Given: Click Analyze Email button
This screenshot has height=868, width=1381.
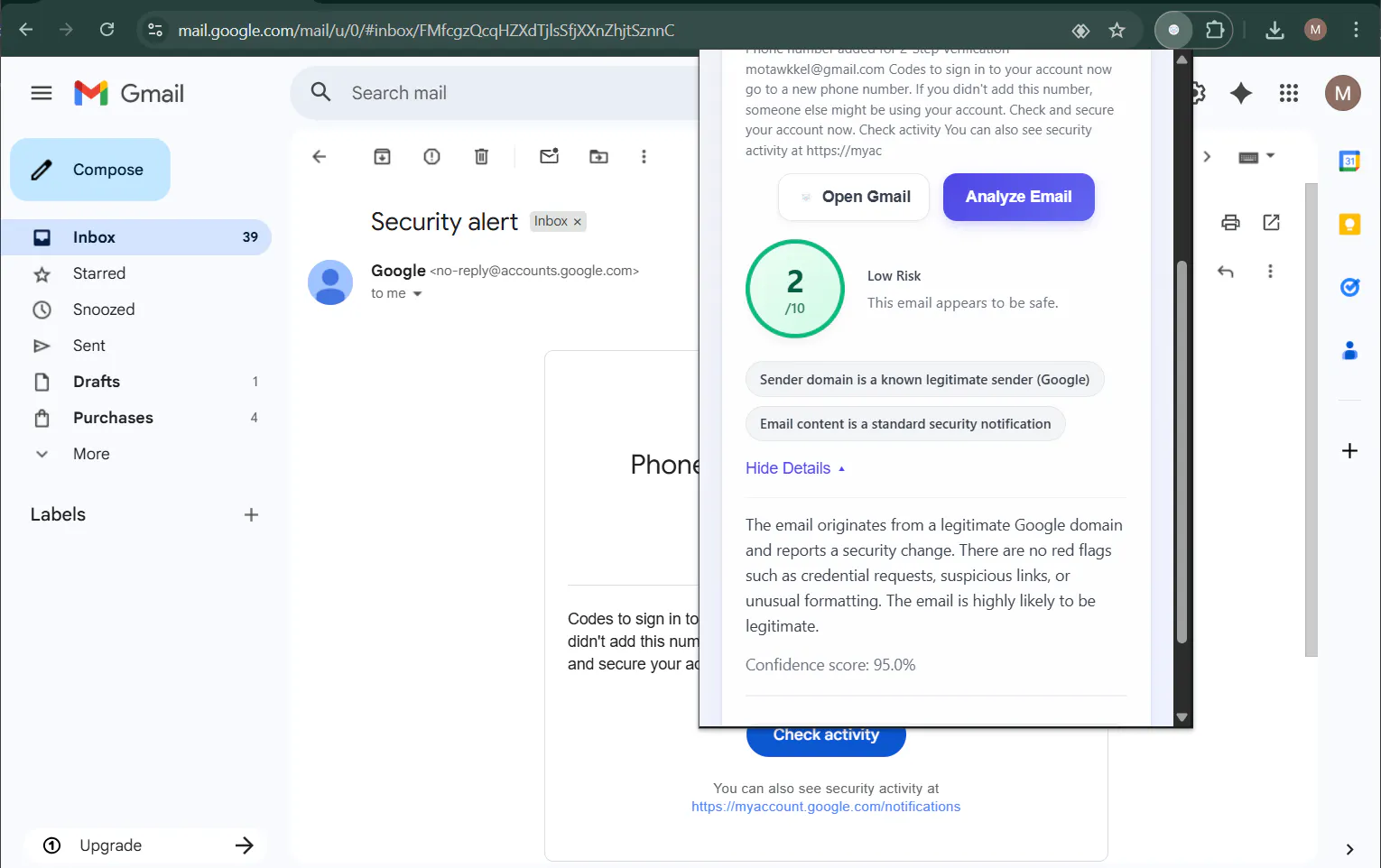Looking at the screenshot, I should pyautogui.click(x=1019, y=197).
